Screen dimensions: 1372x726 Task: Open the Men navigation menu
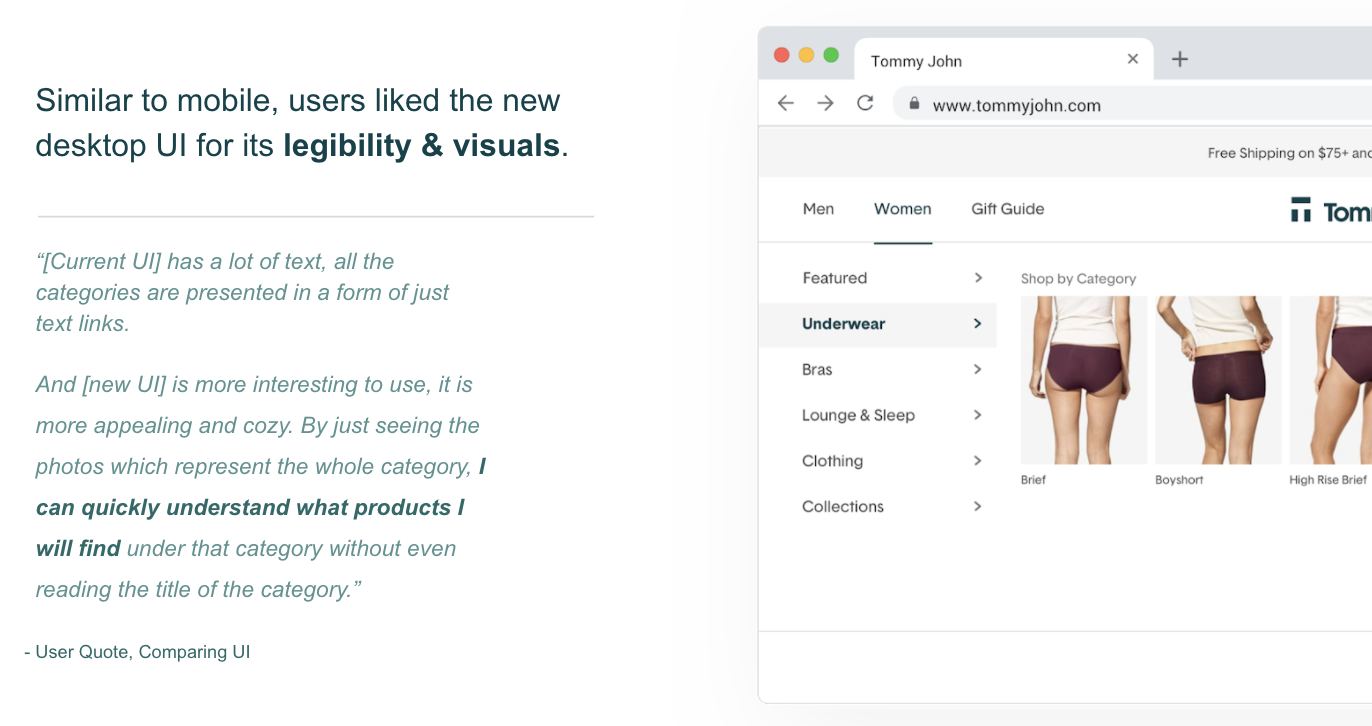pyautogui.click(x=818, y=209)
